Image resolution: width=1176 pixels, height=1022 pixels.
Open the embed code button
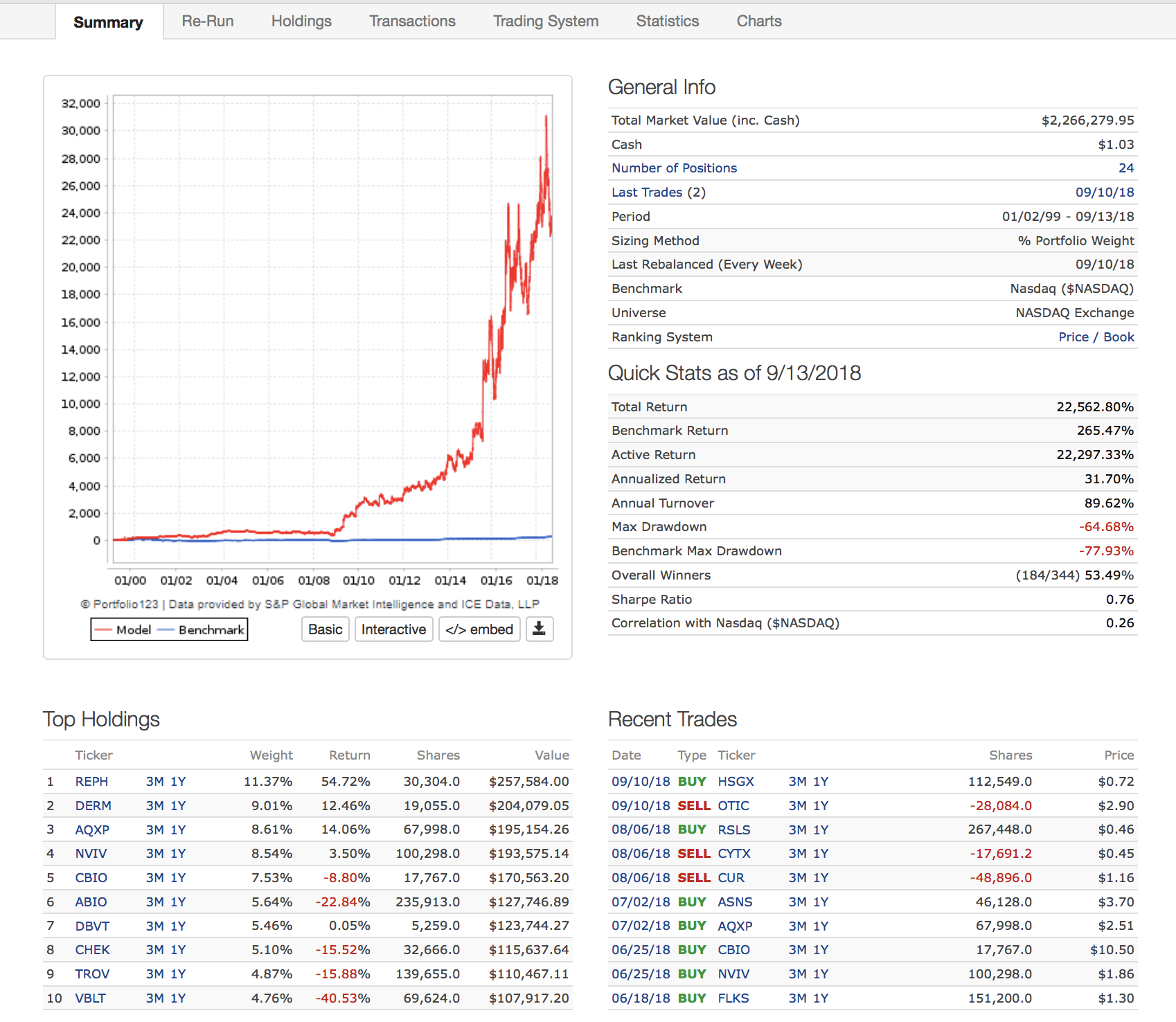pyautogui.click(x=479, y=629)
